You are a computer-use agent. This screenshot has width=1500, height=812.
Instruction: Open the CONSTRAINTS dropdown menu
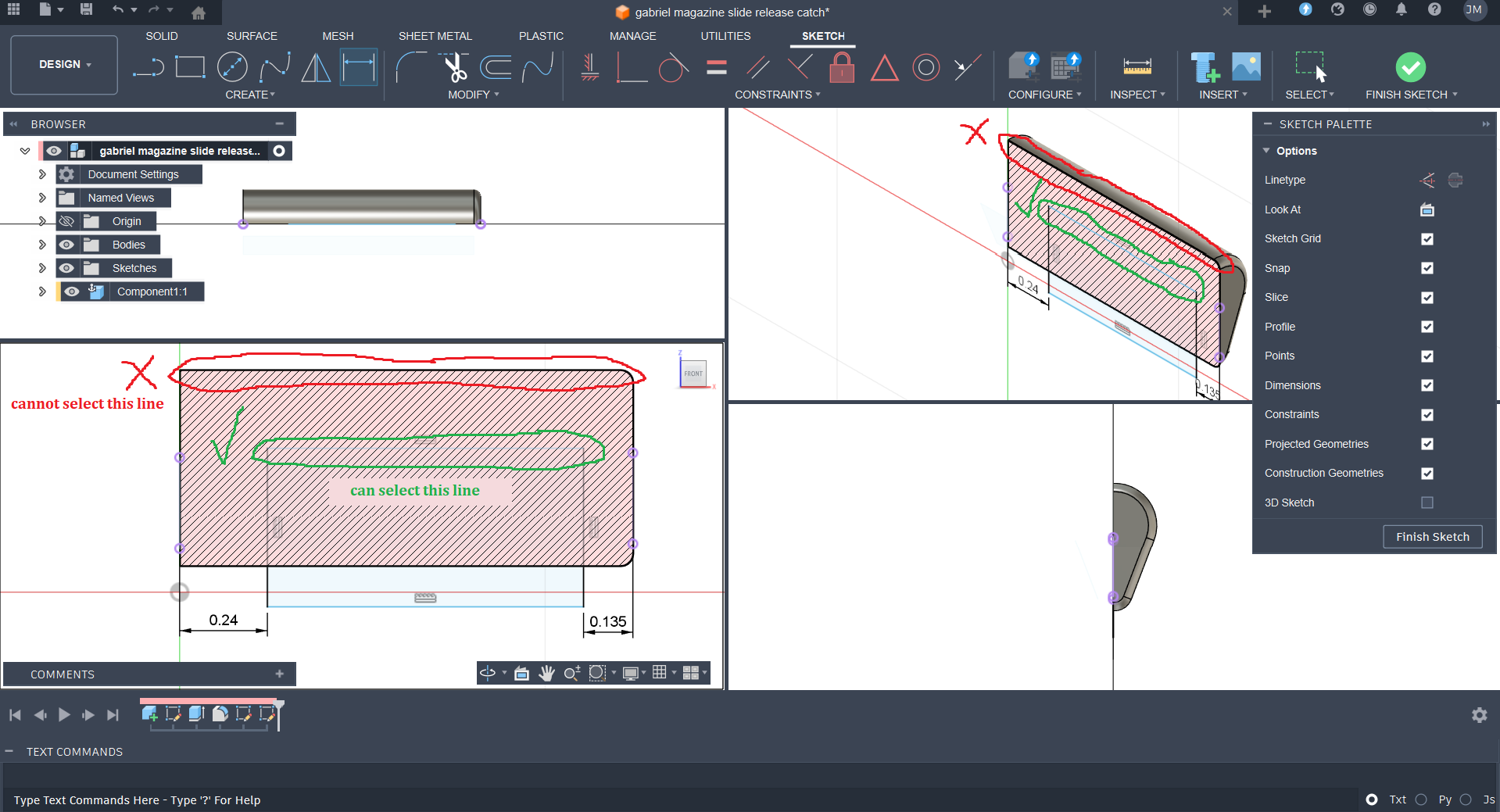777,95
